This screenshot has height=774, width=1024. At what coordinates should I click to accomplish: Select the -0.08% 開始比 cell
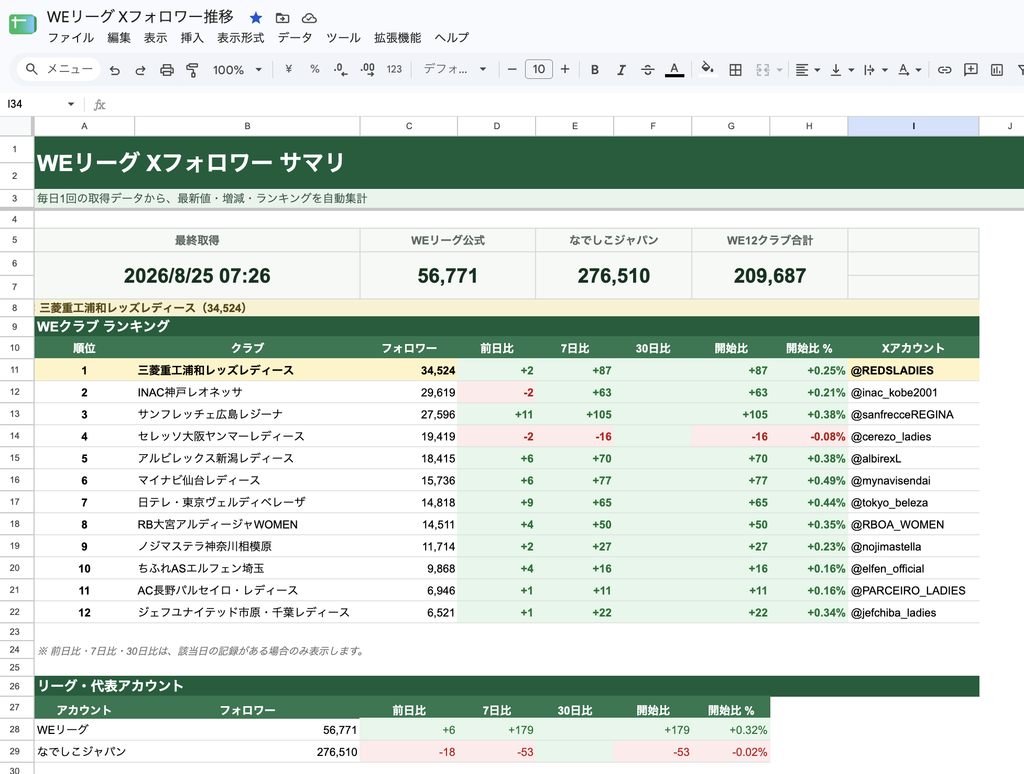point(808,436)
